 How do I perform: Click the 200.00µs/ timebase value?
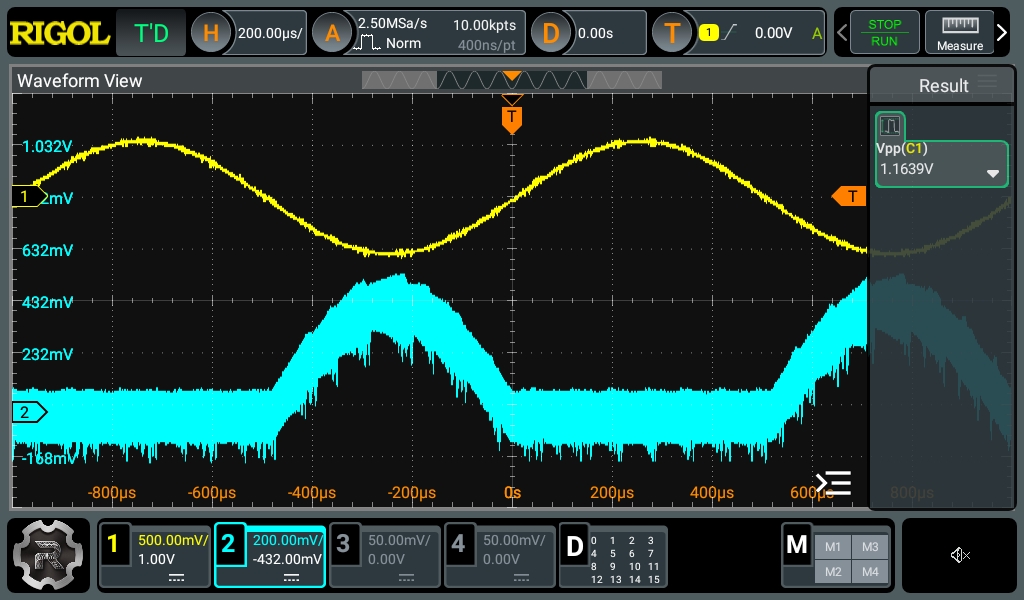pyautogui.click(x=270, y=33)
